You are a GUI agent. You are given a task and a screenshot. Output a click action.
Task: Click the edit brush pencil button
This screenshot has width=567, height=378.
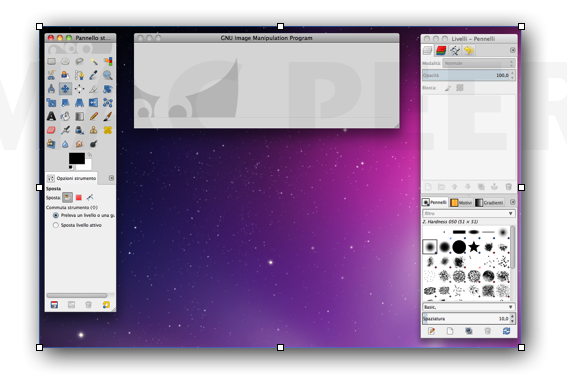tap(431, 331)
